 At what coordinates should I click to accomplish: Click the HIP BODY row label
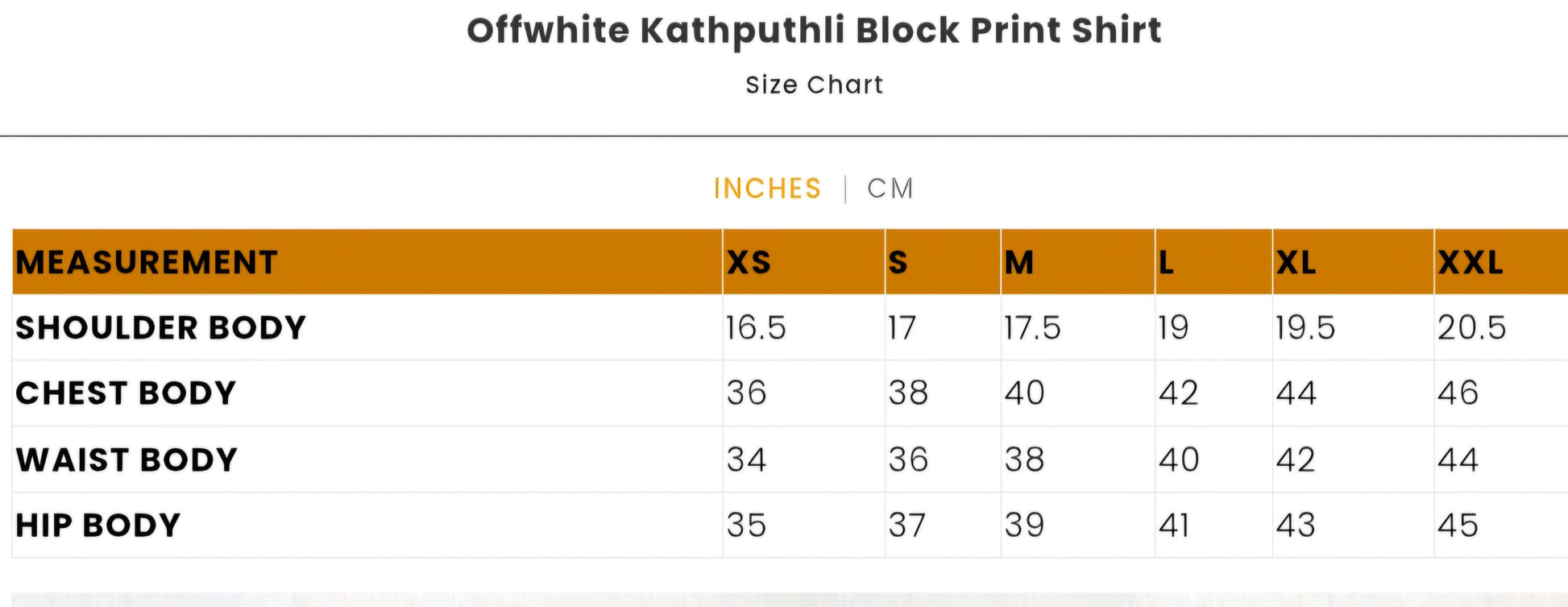[x=97, y=526]
